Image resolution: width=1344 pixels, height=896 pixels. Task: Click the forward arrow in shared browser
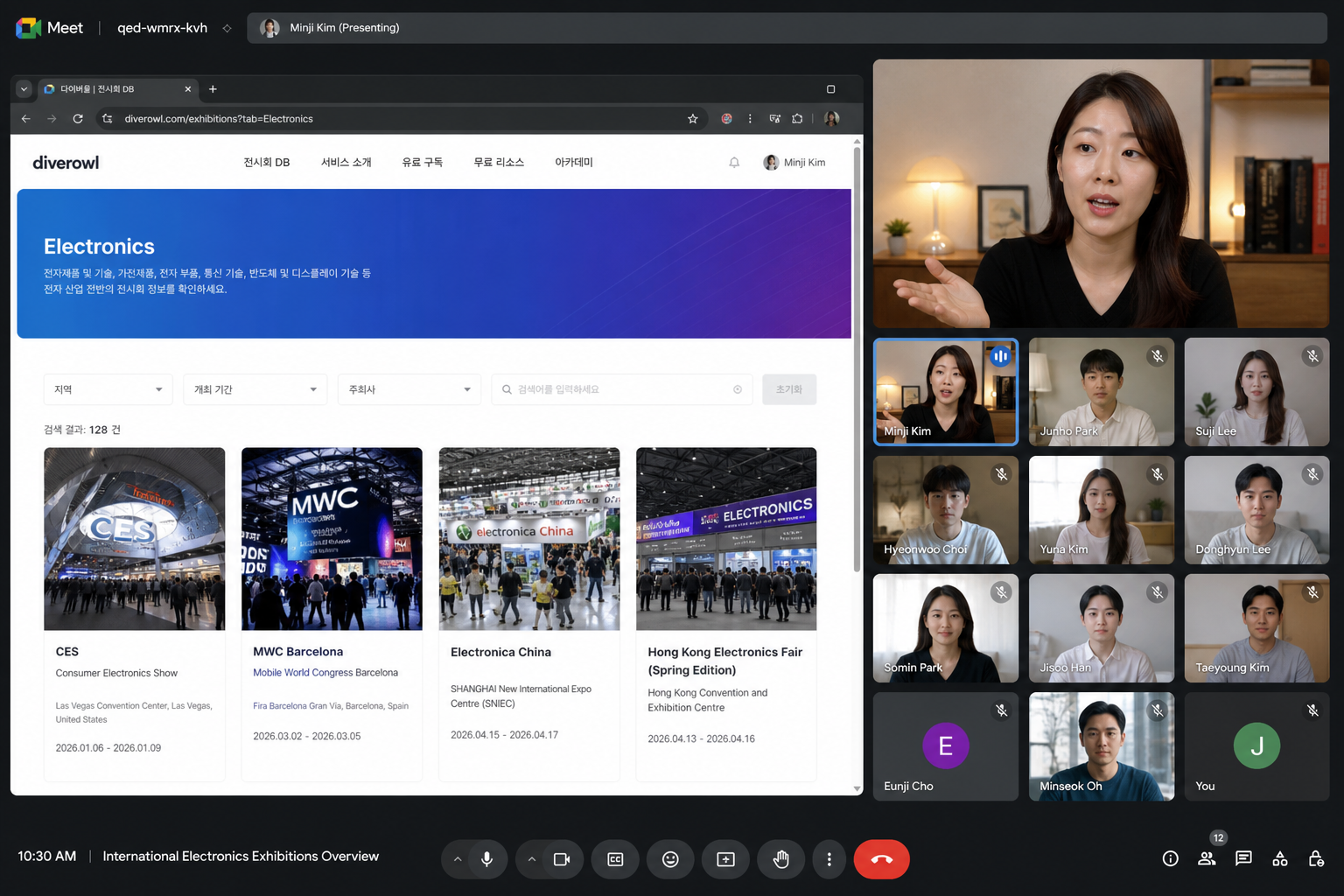52,119
